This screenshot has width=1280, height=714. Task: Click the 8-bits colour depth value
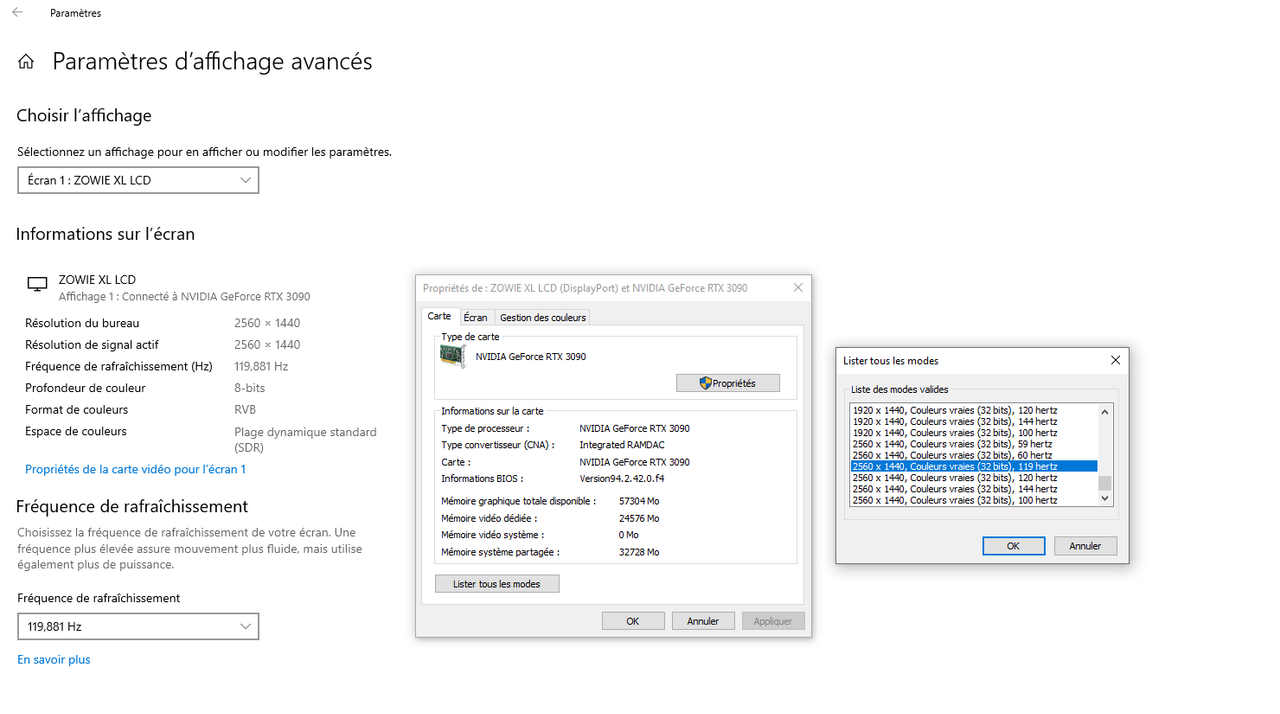[x=250, y=388]
